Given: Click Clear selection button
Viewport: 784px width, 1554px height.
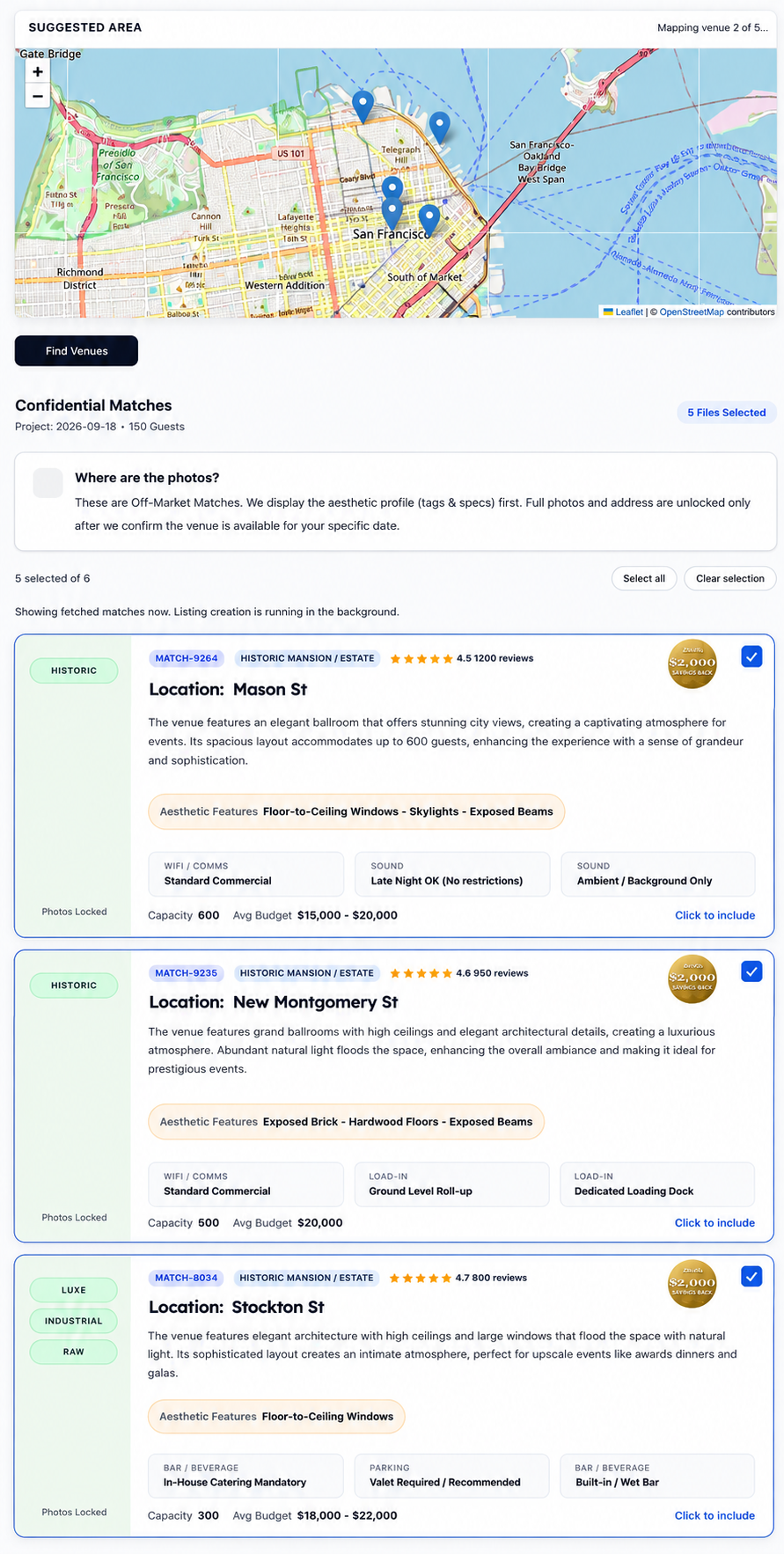Looking at the screenshot, I should point(730,578).
